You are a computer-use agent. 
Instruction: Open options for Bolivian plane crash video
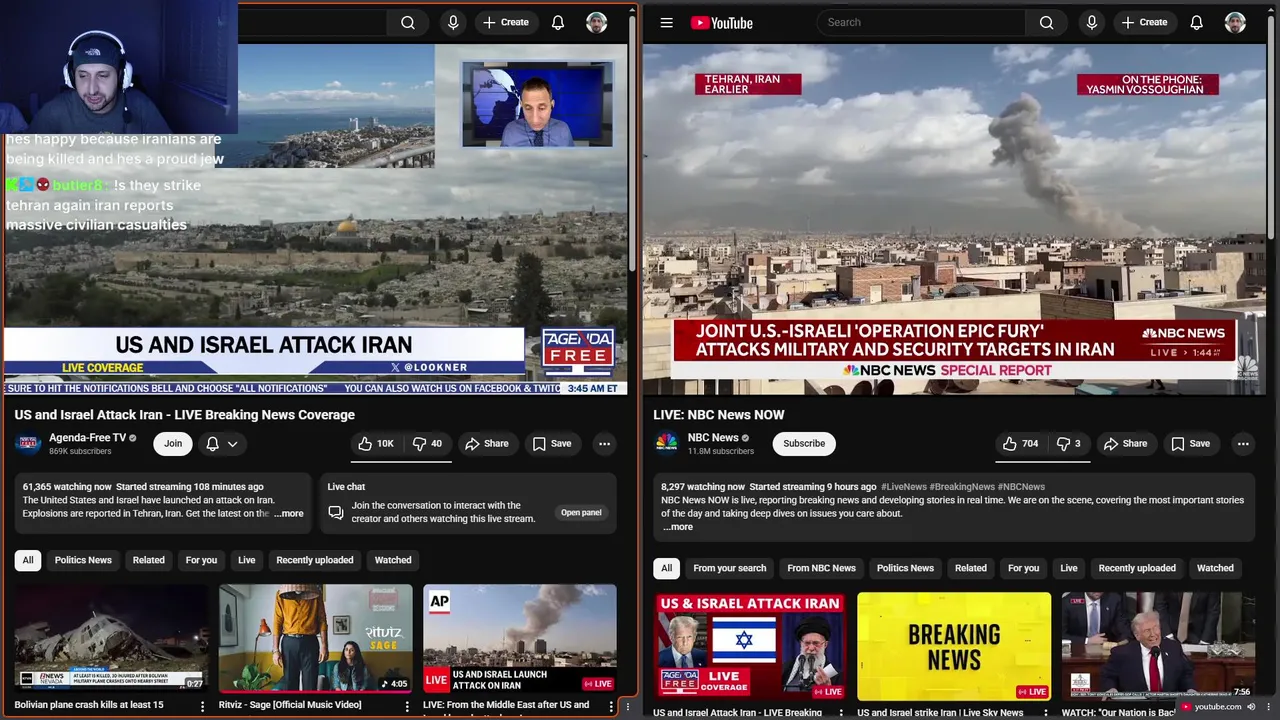[x=202, y=706]
